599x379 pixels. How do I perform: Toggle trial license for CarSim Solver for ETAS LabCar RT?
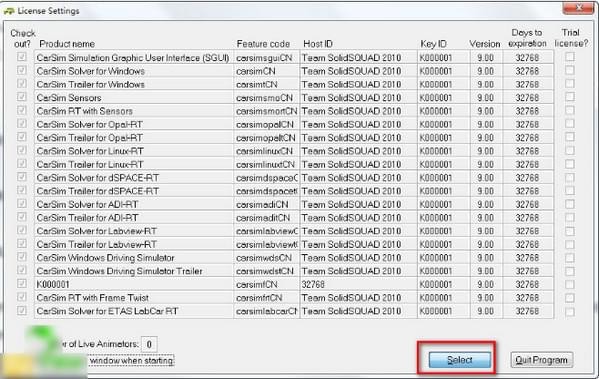[x=570, y=311]
